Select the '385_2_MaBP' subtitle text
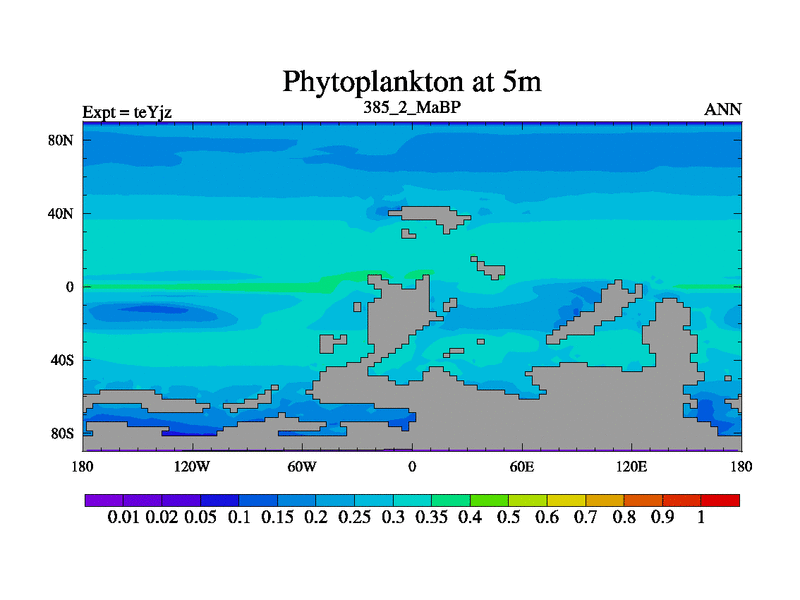 pos(411,106)
